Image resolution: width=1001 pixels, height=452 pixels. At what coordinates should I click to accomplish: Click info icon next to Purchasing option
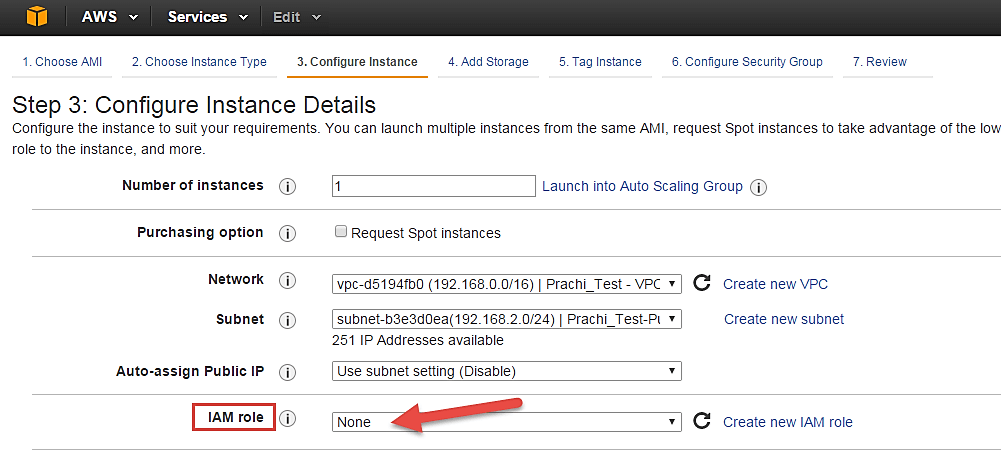pos(288,233)
